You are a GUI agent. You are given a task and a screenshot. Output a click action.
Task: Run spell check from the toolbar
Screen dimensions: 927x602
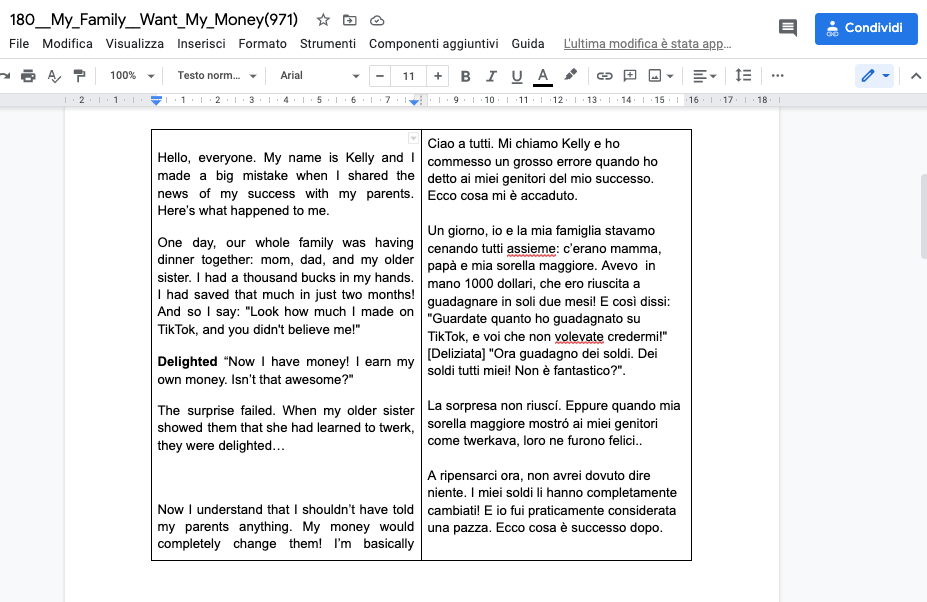point(54,76)
